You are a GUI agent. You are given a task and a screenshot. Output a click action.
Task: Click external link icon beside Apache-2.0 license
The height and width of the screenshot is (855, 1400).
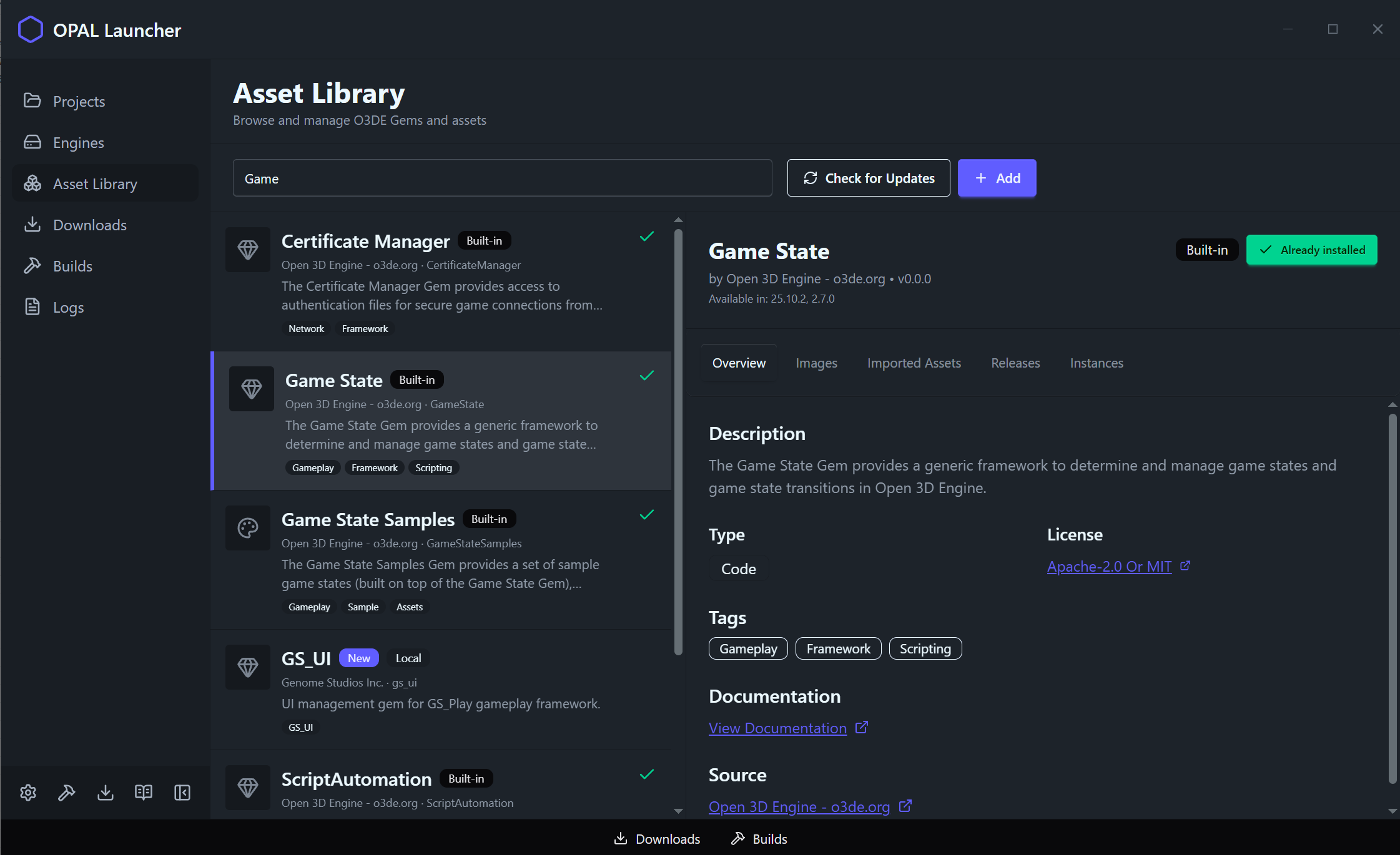pyautogui.click(x=1185, y=565)
